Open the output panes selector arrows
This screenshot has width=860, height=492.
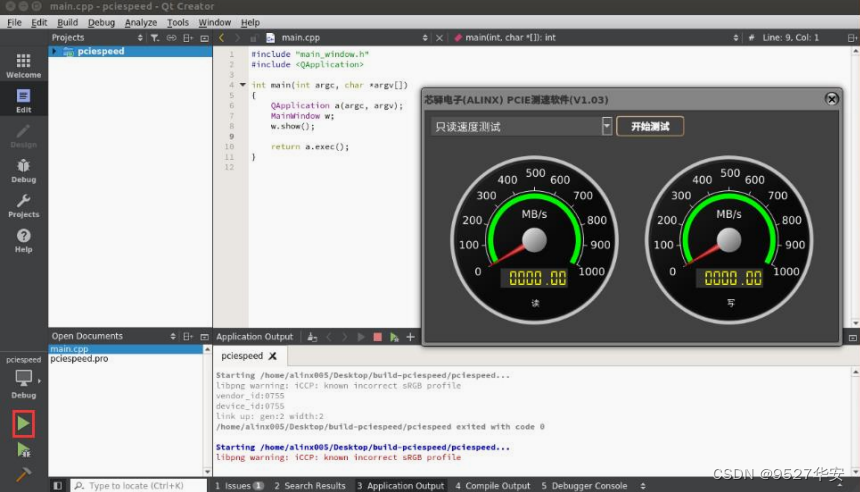pos(643,485)
